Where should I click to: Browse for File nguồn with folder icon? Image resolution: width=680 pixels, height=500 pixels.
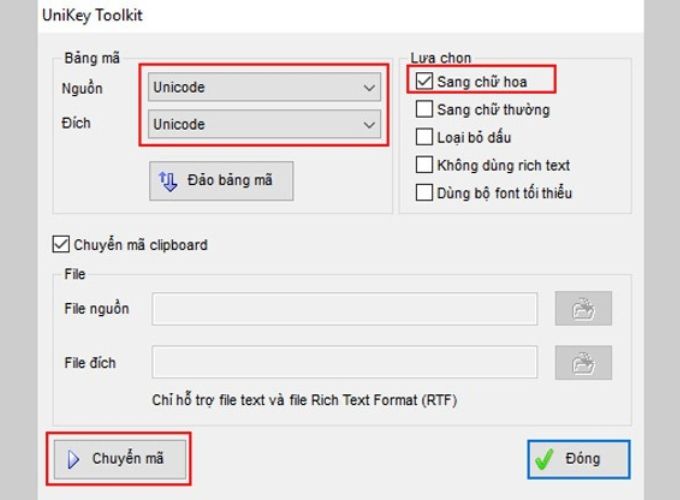pos(583,309)
